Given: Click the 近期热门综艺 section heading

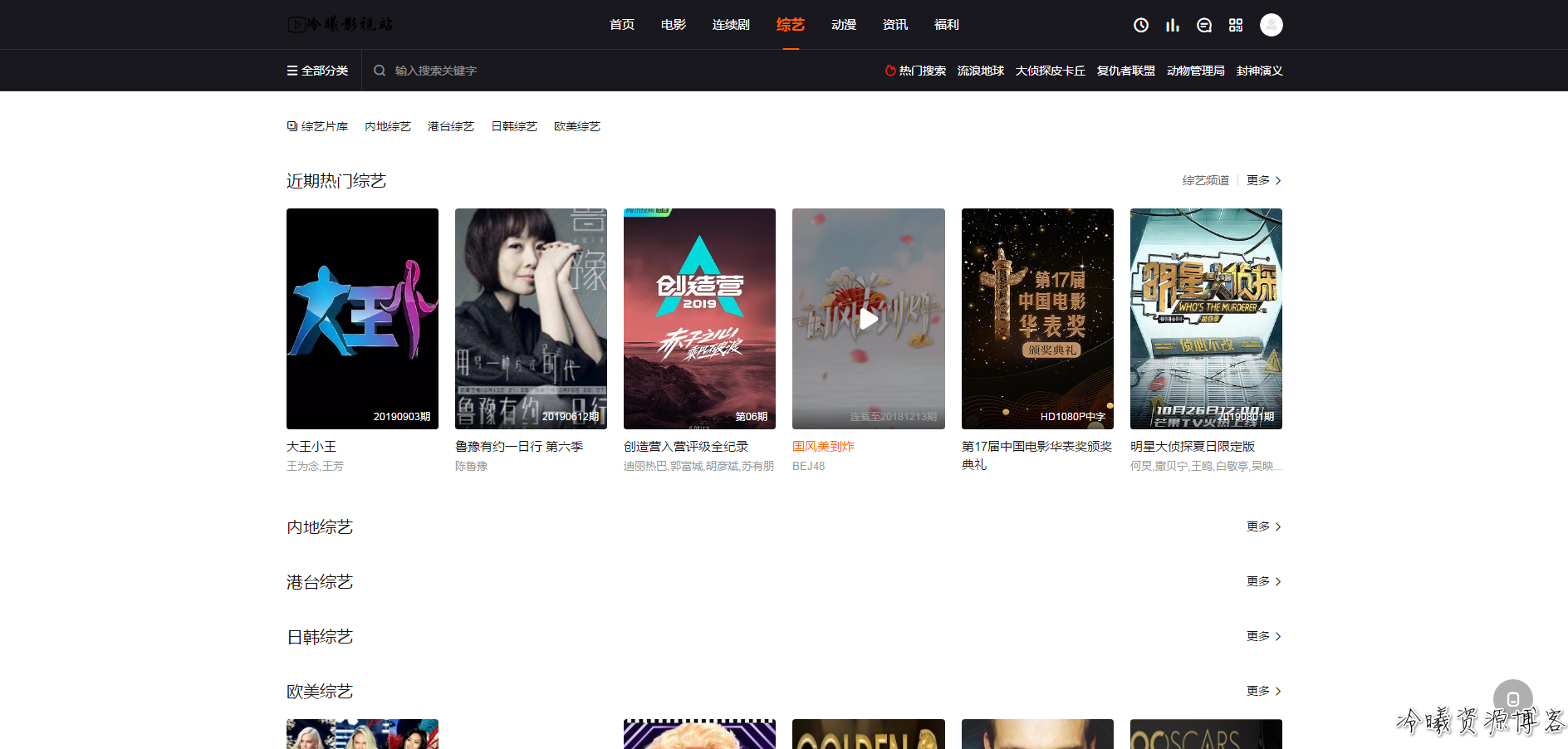Looking at the screenshot, I should point(336,181).
